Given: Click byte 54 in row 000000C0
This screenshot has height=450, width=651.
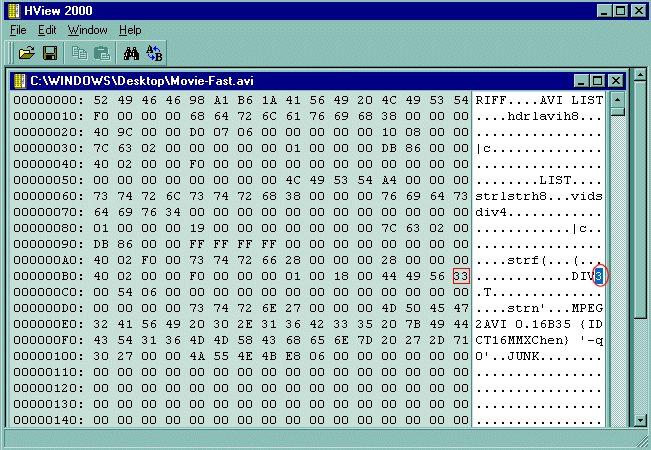Looking at the screenshot, I should (x=125, y=292).
